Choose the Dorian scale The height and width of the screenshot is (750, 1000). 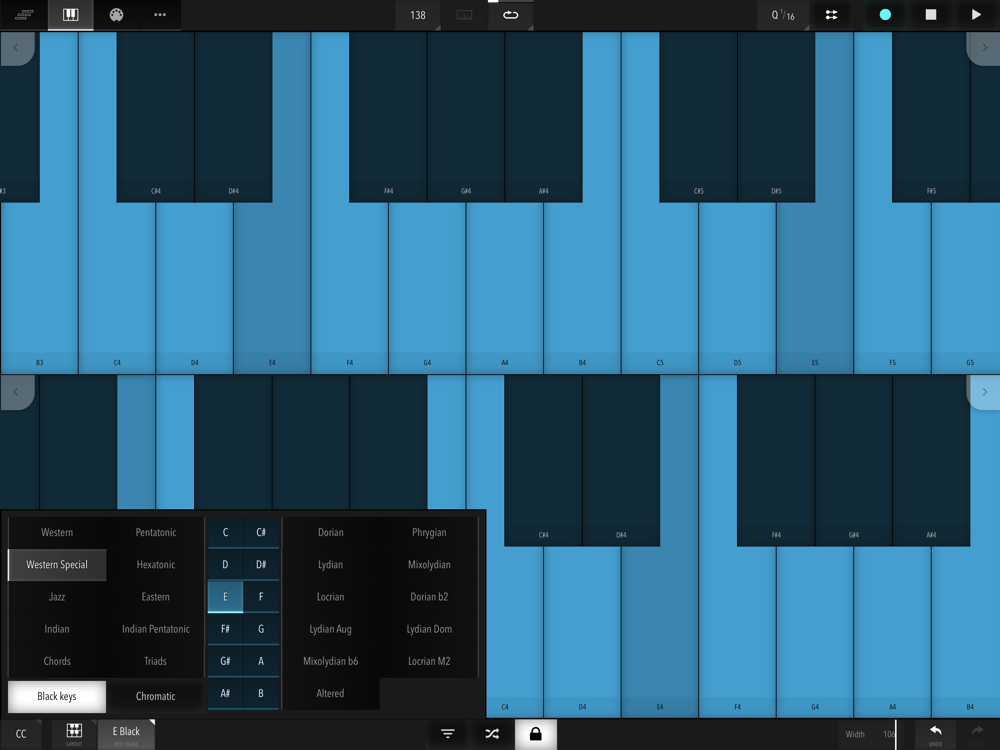point(331,533)
